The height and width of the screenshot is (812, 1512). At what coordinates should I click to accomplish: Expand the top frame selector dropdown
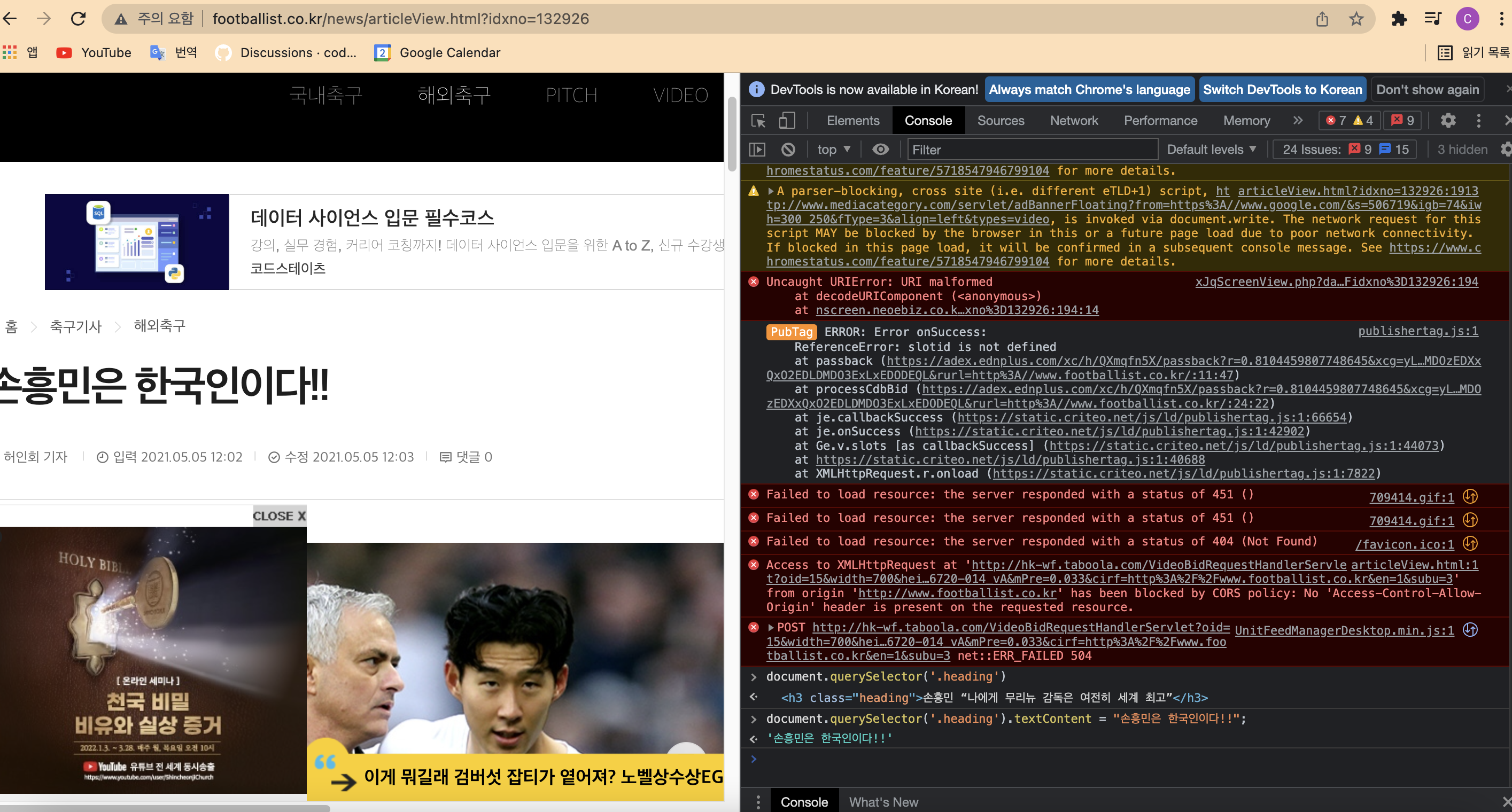[833, 149]
